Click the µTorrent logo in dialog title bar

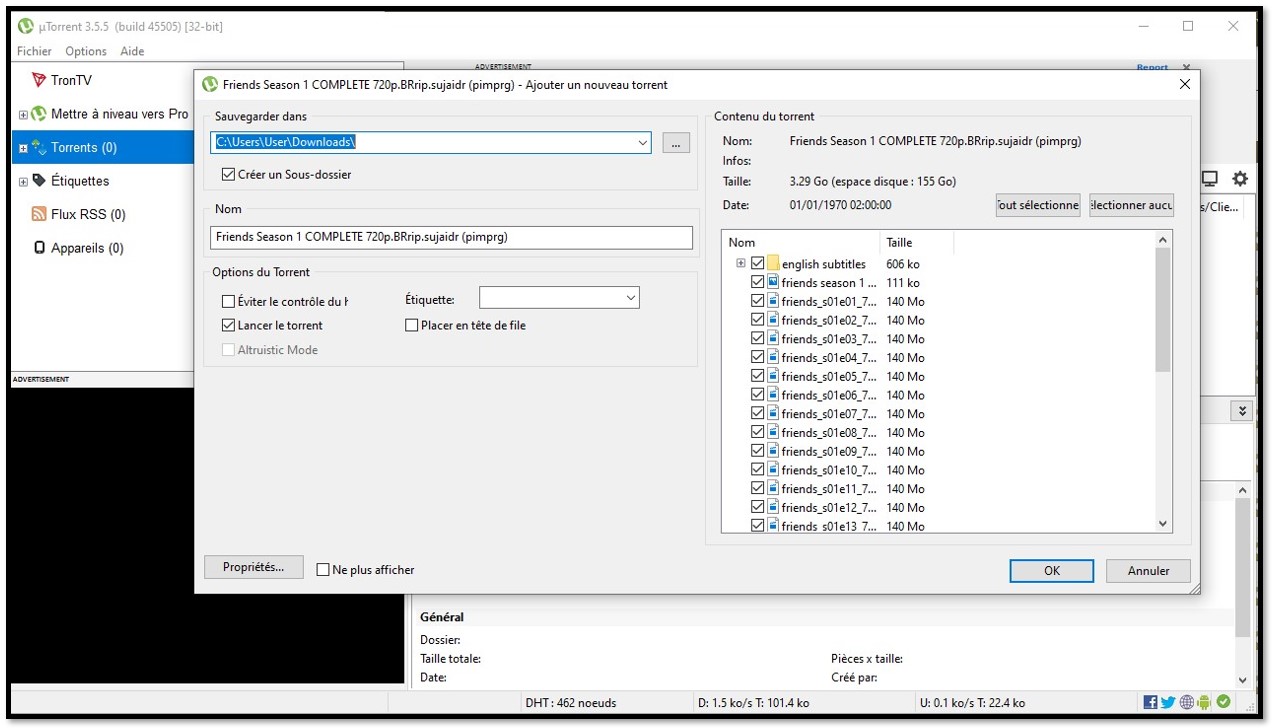tap(210, 85)
